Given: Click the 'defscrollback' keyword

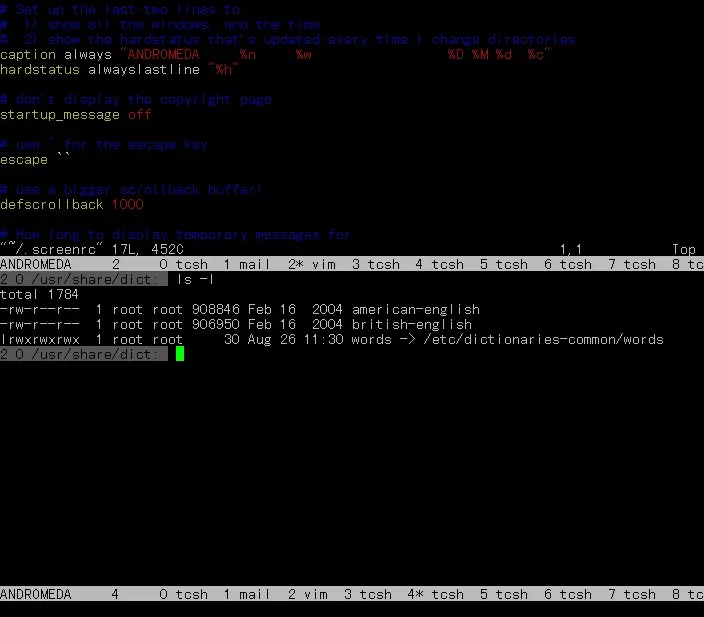Looking at the screenshot, I should pos(52,205).
